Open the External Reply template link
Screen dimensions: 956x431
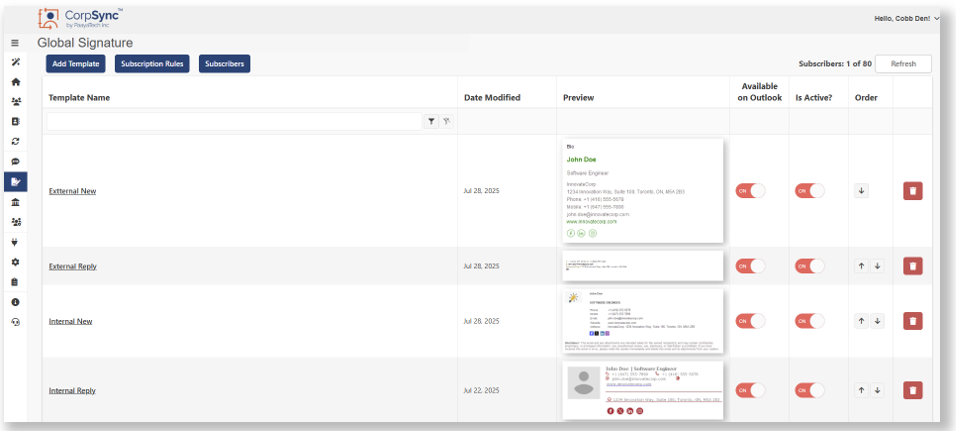(73, 266)
